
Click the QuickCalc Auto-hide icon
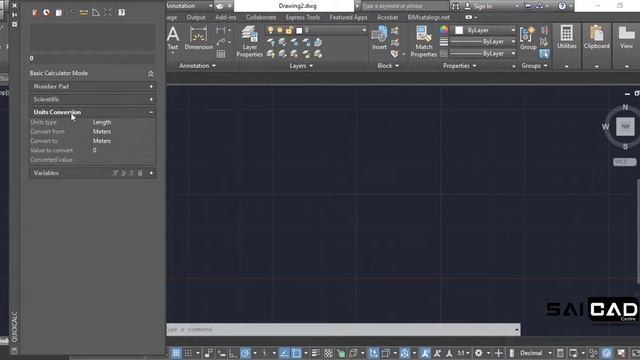(x=15, y=15)
